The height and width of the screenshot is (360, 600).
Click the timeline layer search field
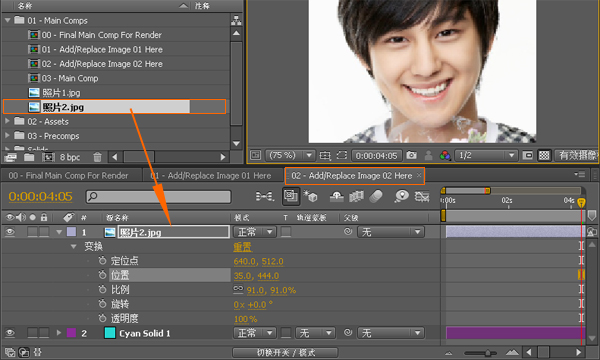click(158, 197)
